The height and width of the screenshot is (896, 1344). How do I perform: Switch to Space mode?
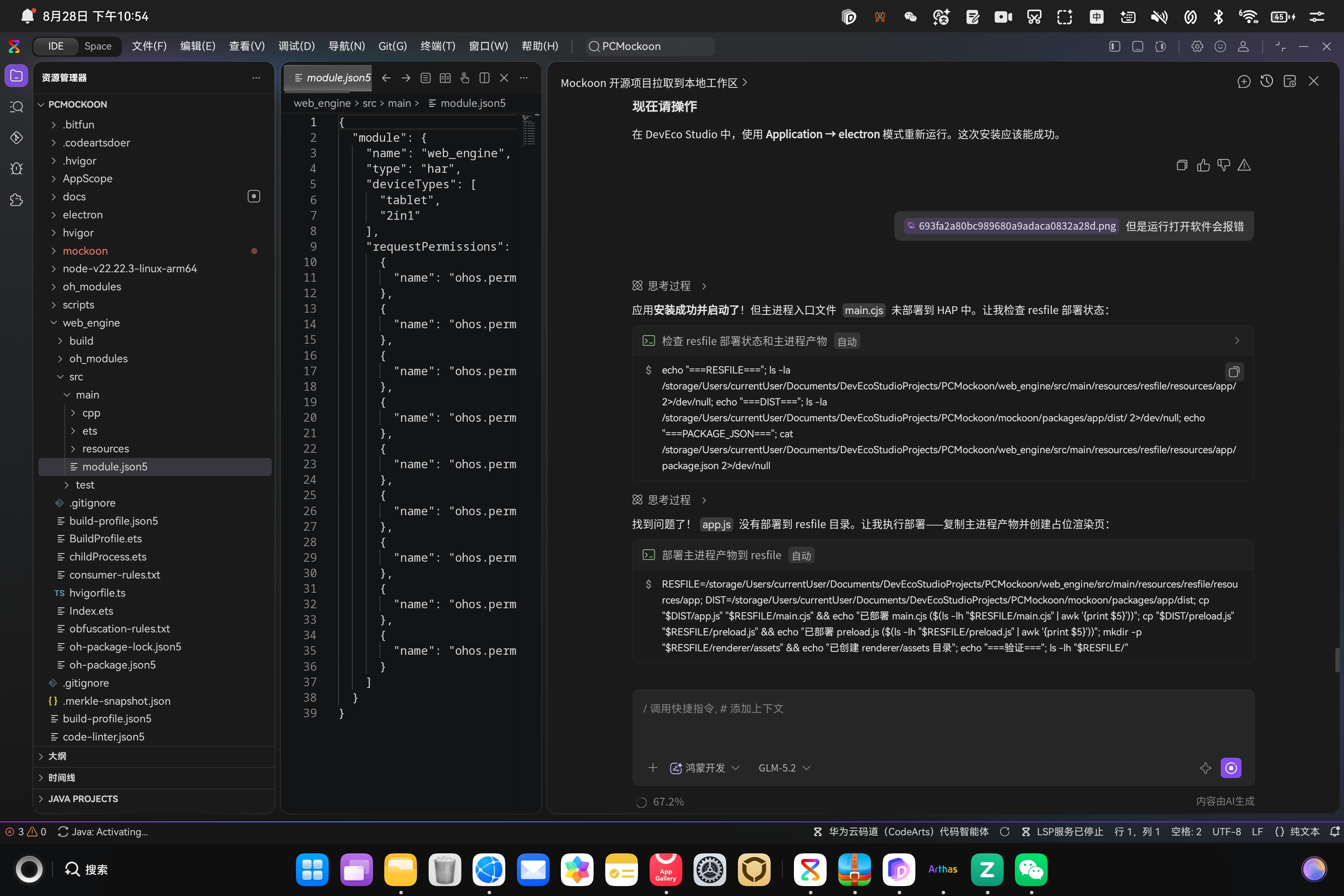click(98, 46)
